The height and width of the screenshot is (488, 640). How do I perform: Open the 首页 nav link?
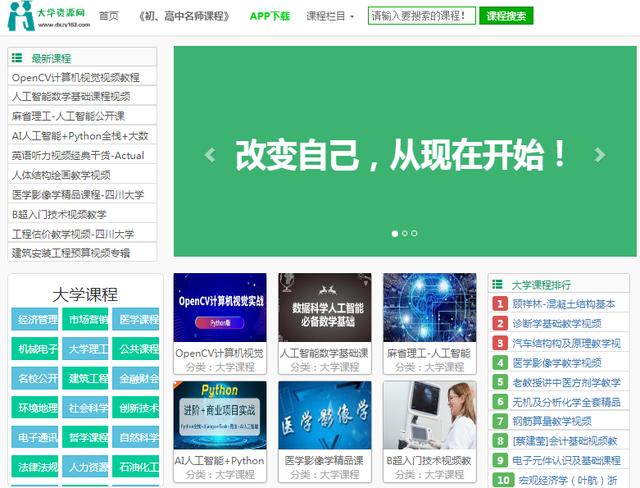click(x=109, y=16)
